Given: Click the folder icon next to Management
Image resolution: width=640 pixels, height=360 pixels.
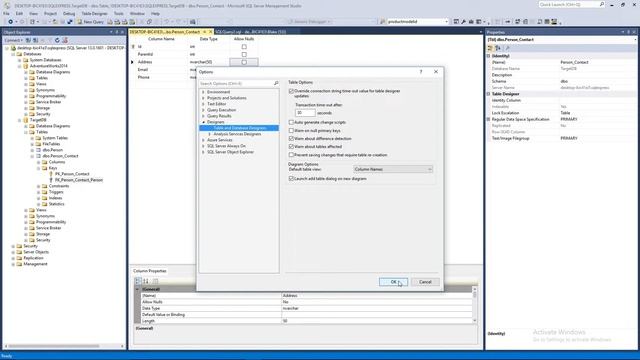Looking at the screenshot, I should 19,264.
